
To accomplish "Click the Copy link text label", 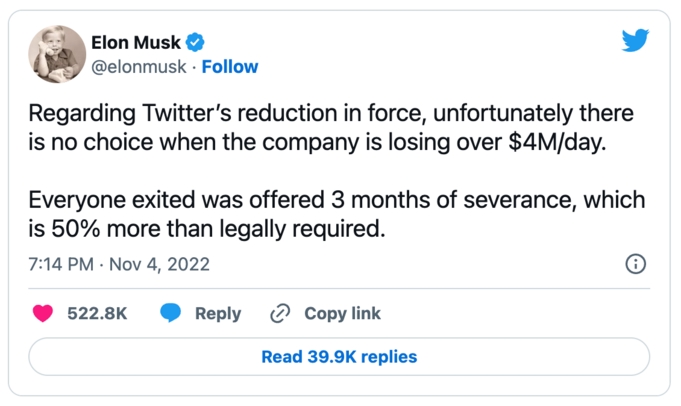I will pos(342,313).
